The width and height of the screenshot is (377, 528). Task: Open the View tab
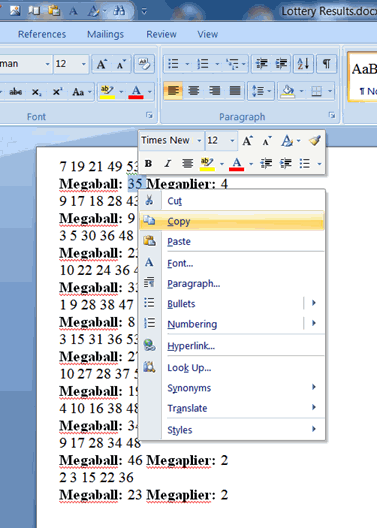tap(207, 34)
